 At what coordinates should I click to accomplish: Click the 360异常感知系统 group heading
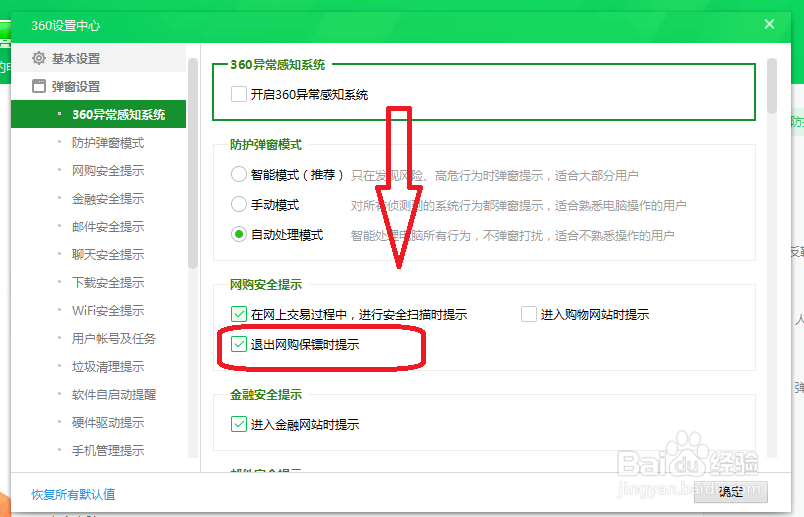[278, 65]
